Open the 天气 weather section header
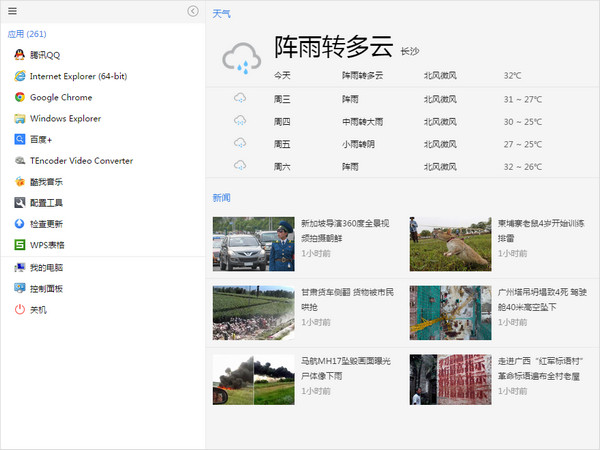This screenshot has width=600, height=450. (221, 14)
